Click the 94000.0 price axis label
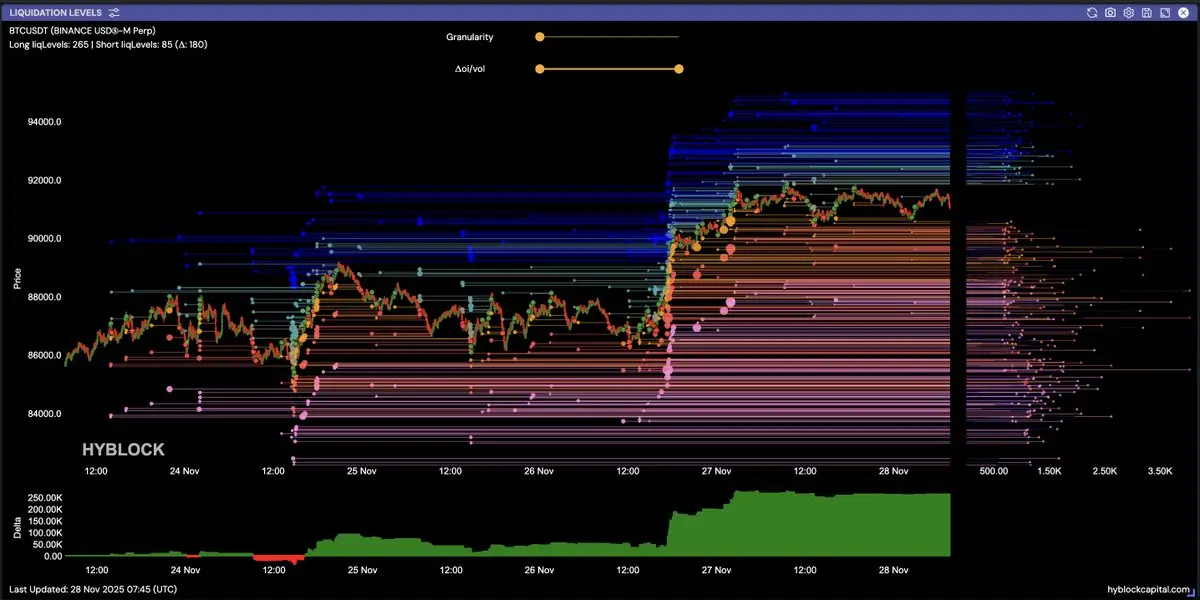 click(44, 122)
